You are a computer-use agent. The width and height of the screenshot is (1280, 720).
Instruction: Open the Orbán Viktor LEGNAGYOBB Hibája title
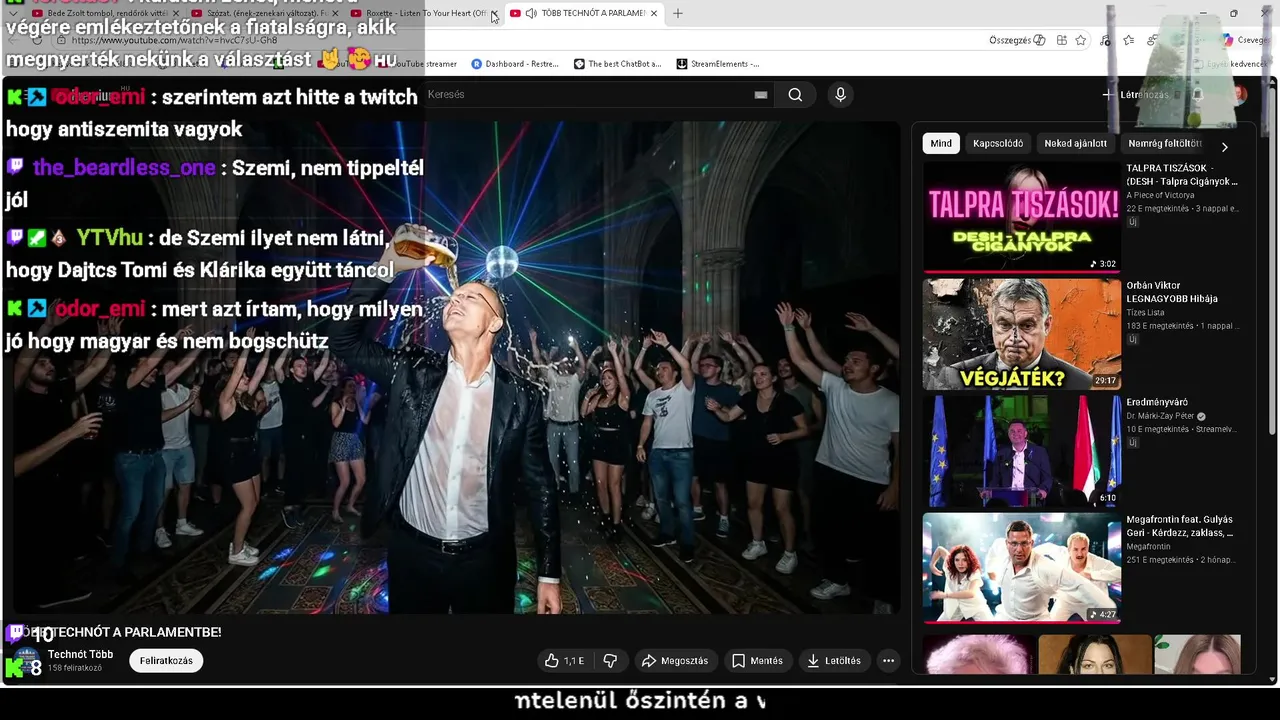pyautogui.click(x=1172, y=292)
